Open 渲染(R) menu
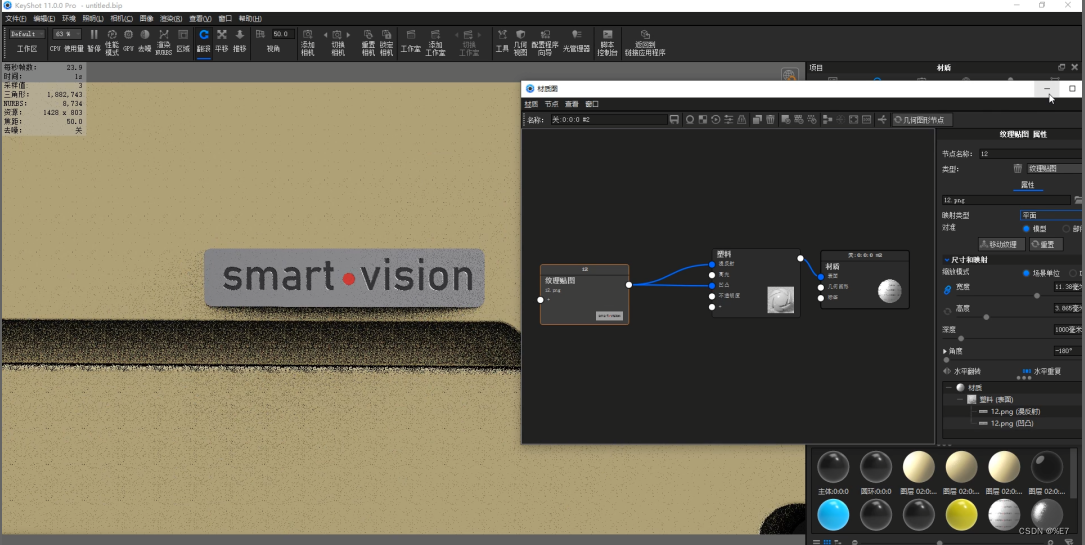Viewport: 1085px width, 545px height. 171,19
